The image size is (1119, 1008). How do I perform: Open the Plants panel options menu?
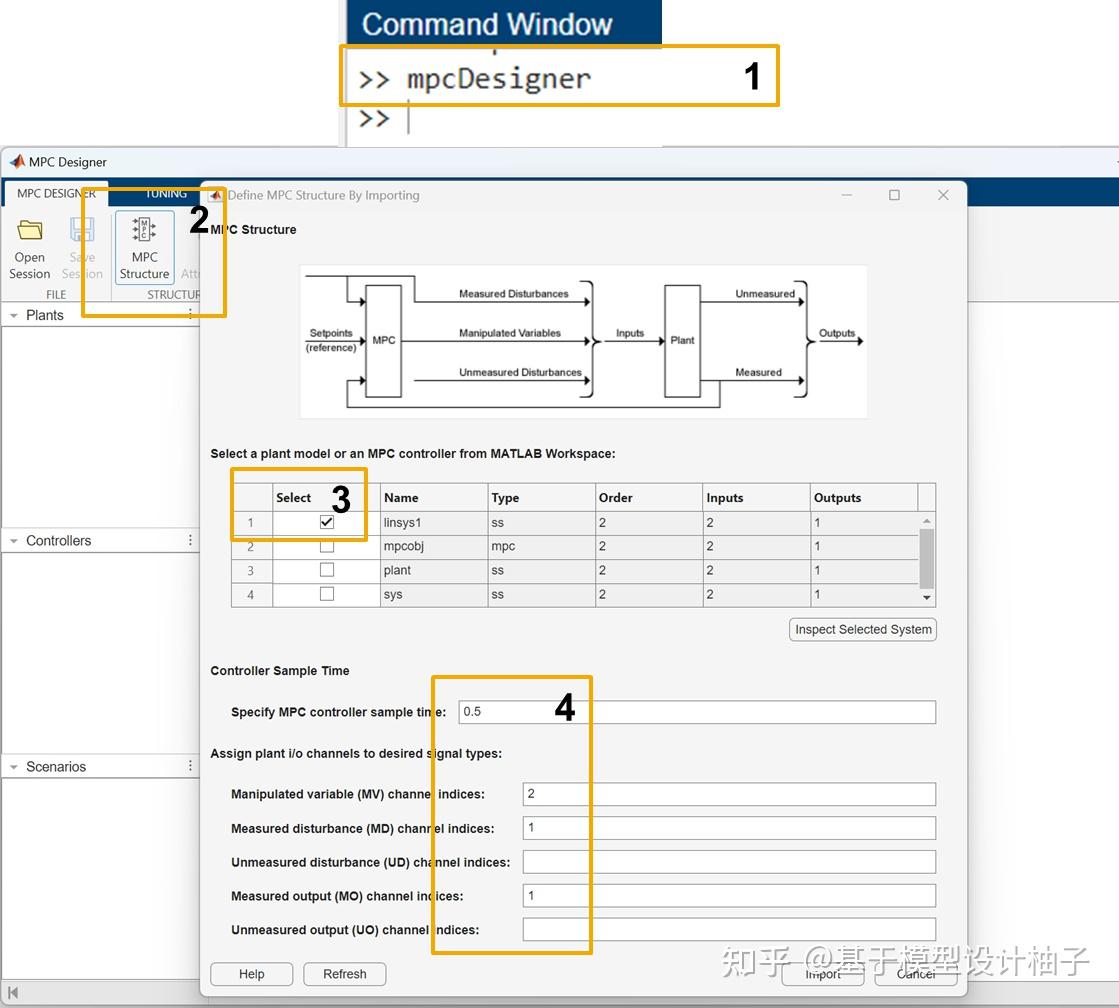[x=189, y=314]
